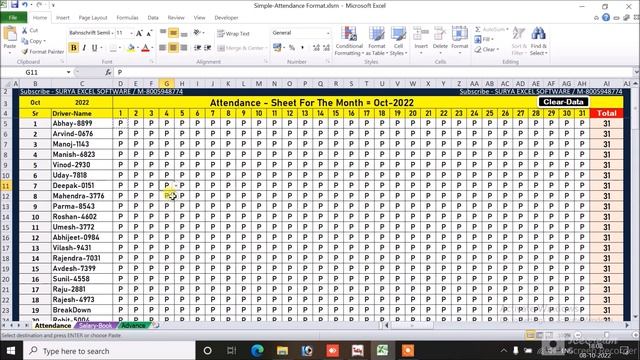Open the Developer ribbon tab
This screenshot has height=360, width=640.
click(x=226, y=18)
